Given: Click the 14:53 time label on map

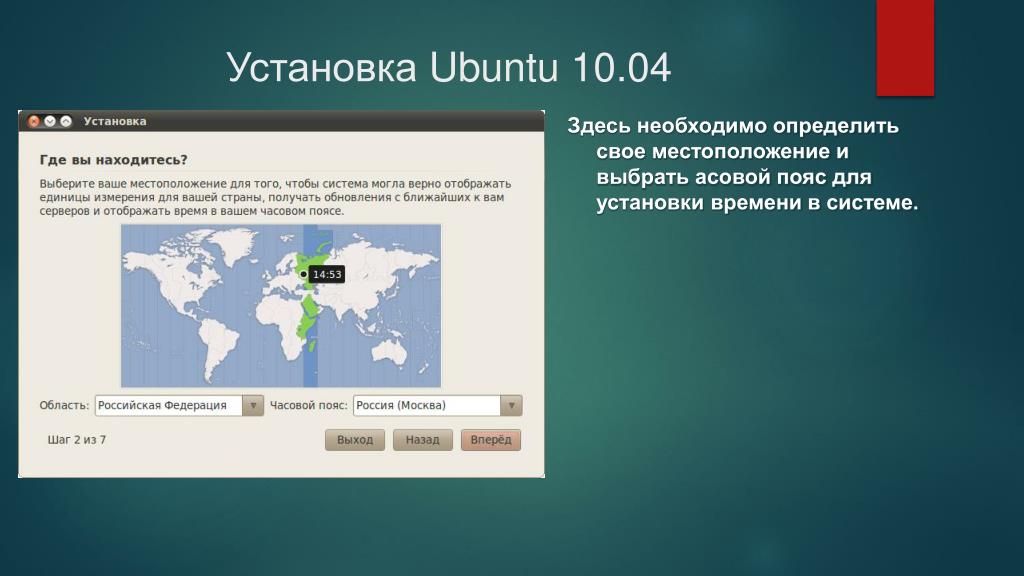Looking at the screenshot, I should [327, 274].
